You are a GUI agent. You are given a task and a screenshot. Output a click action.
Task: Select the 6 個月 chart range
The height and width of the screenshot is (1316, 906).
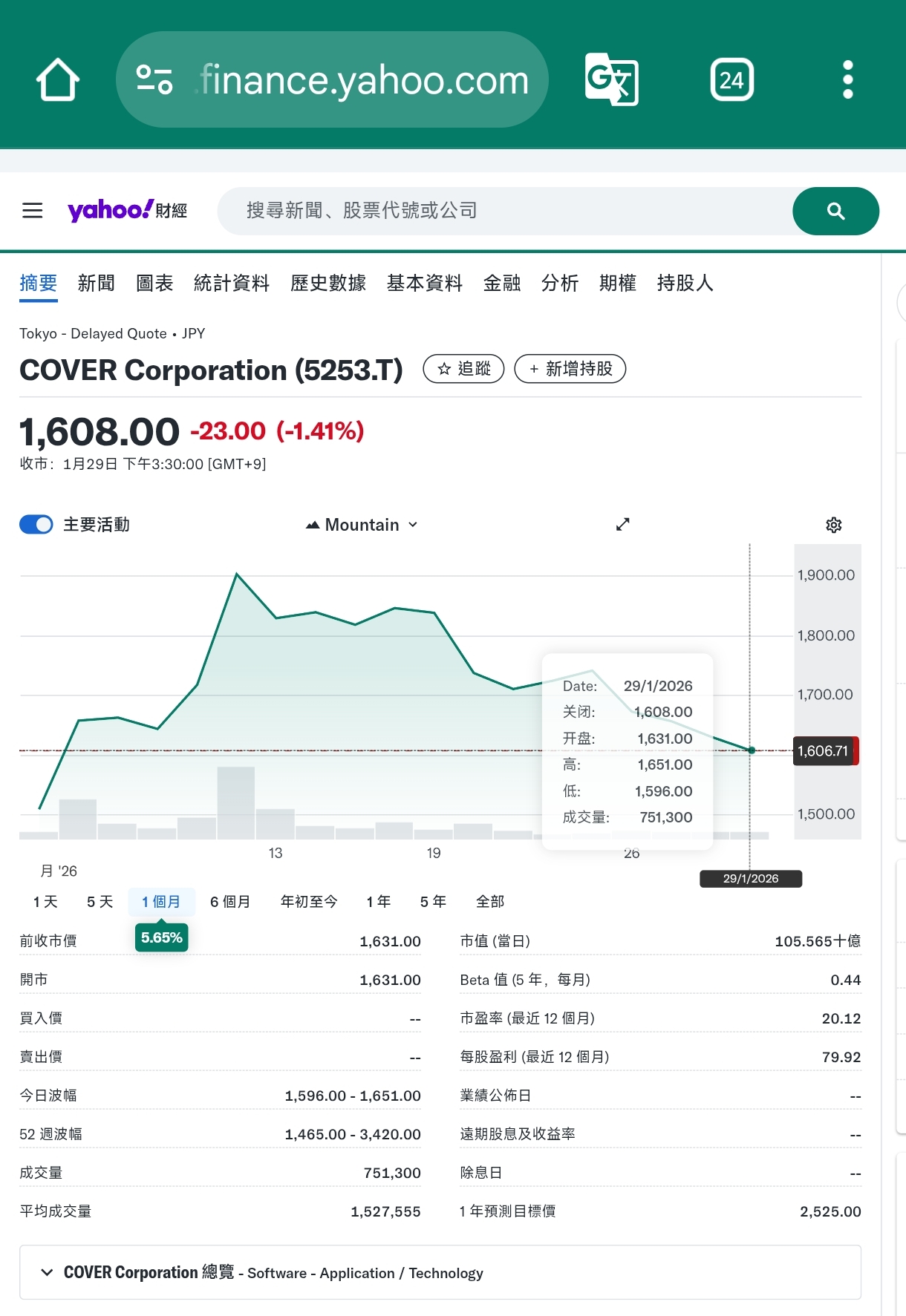(x=230, y=901)
